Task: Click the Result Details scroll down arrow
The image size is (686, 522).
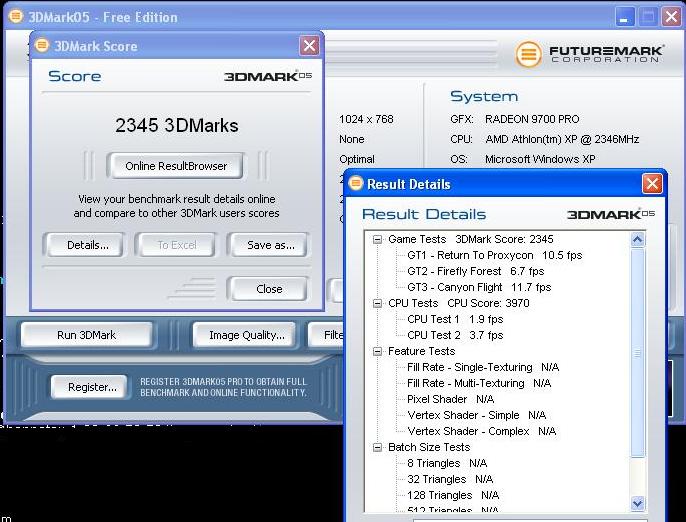Action: [x=637, y=503]
